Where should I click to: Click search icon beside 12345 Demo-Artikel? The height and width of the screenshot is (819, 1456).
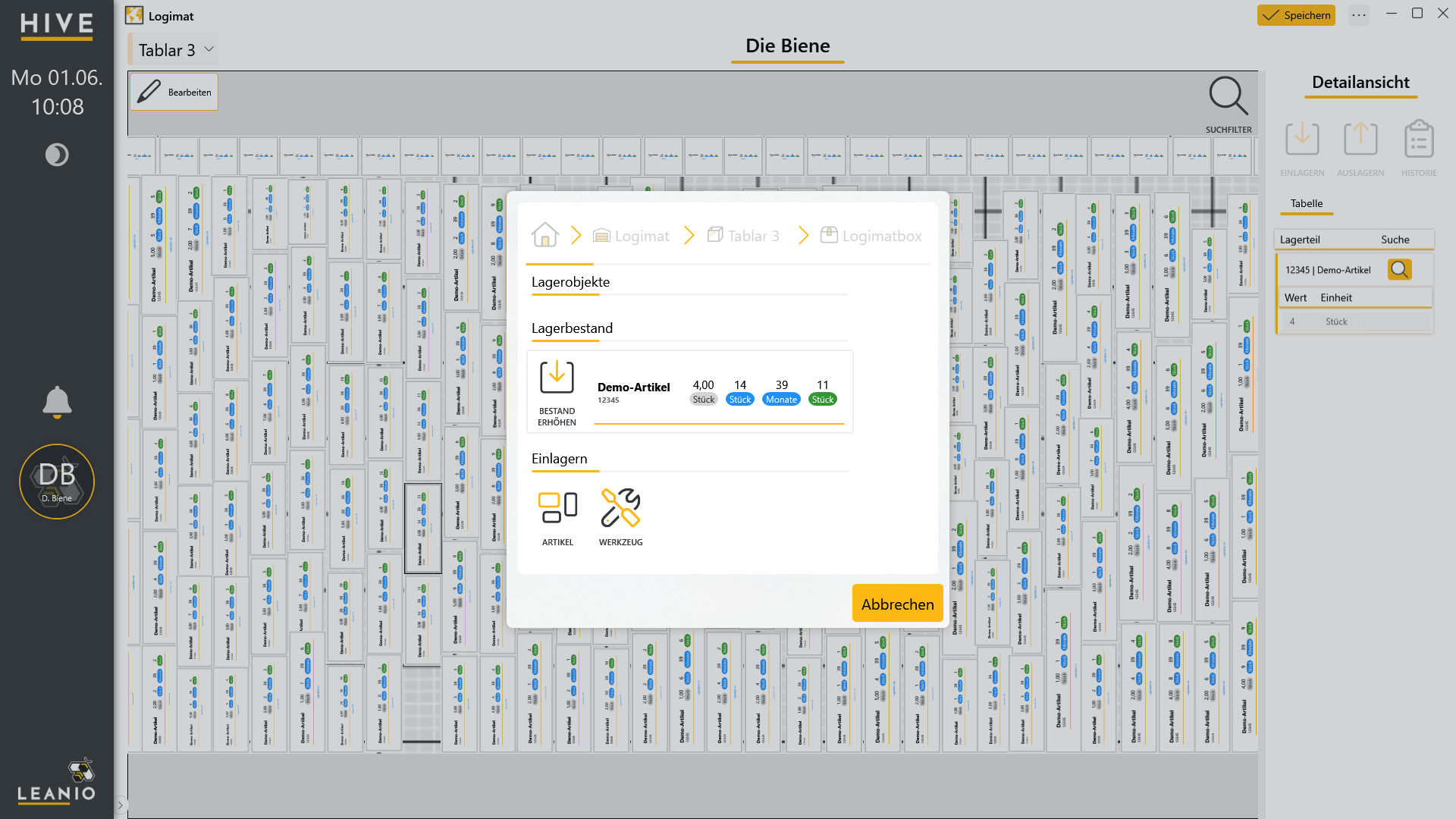click(1399, 269)
